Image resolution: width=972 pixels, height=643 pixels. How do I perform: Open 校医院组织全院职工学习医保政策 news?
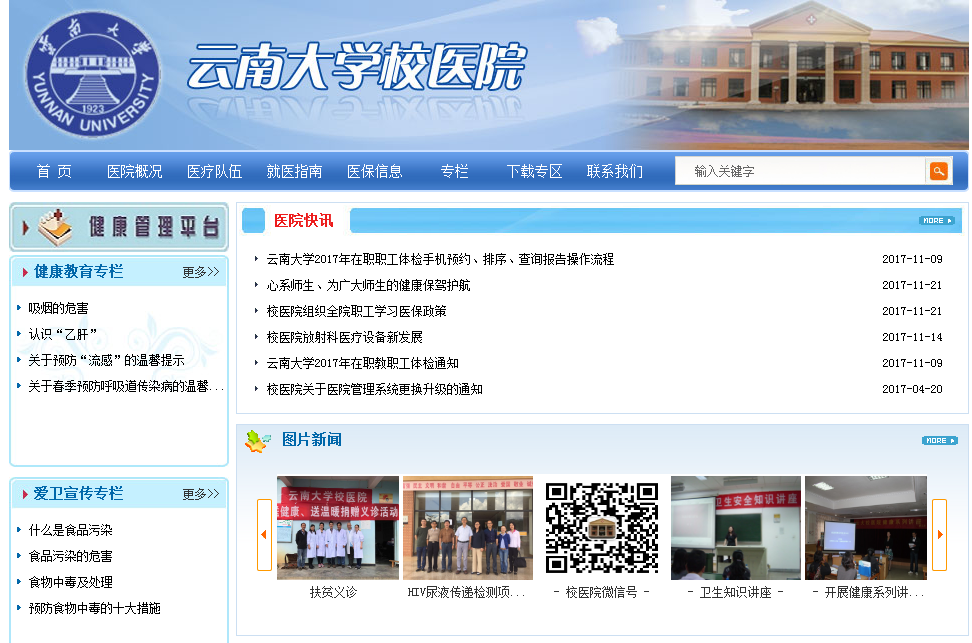[x=356, y=311]
